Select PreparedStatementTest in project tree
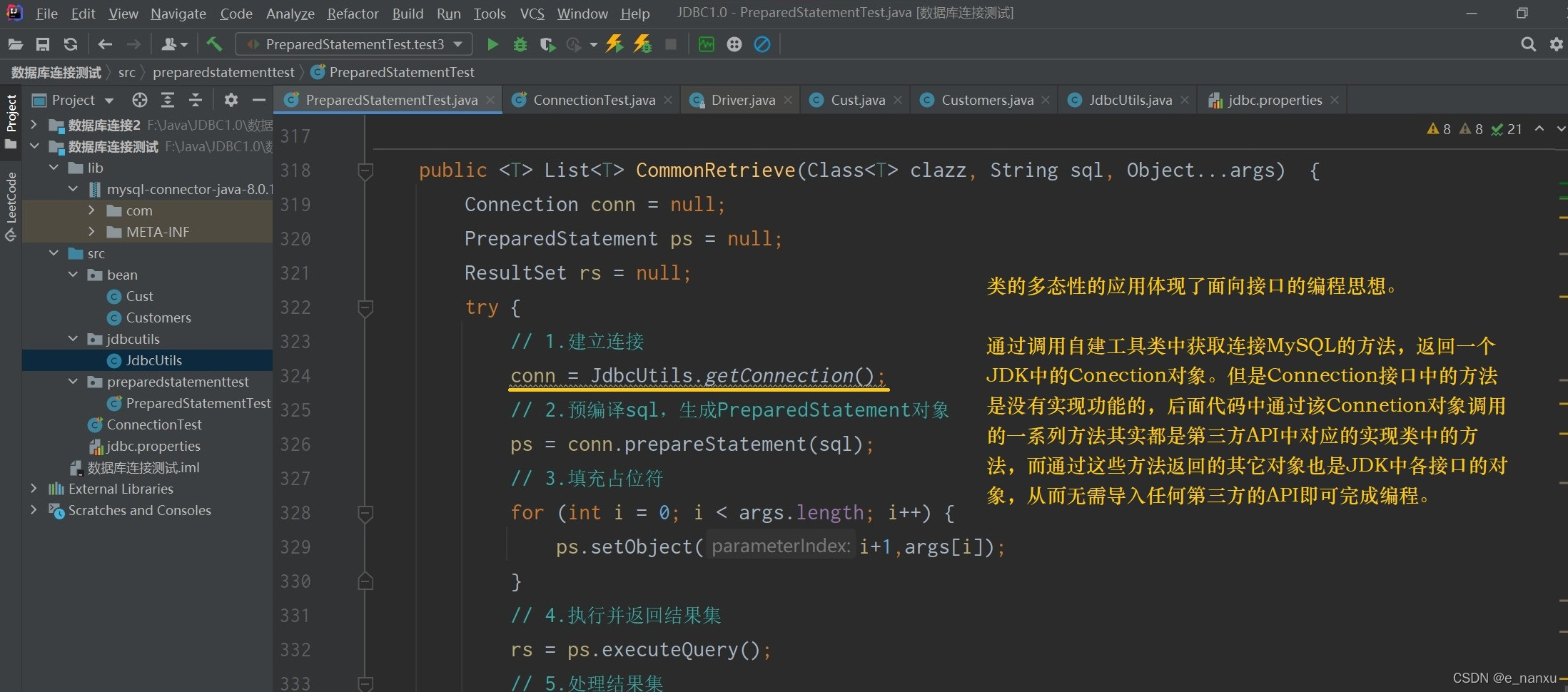This screenshot has width=1568, height=692. [198, 403]
